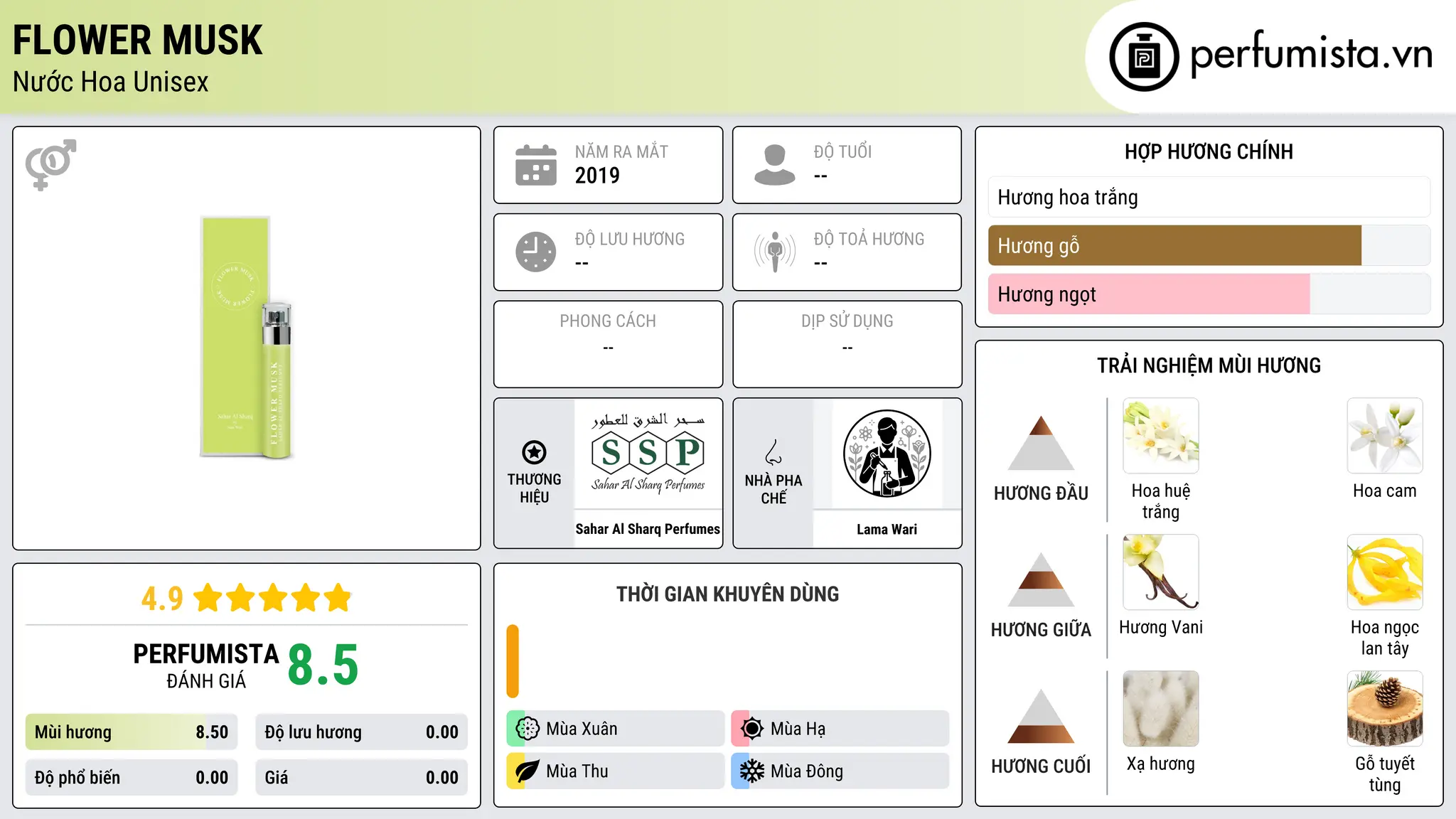The height and width of the screenshot is (819, 1456).
Task: Click the perfumista.vn perfume bottle logo icon
Action: tap(1144, 57)
